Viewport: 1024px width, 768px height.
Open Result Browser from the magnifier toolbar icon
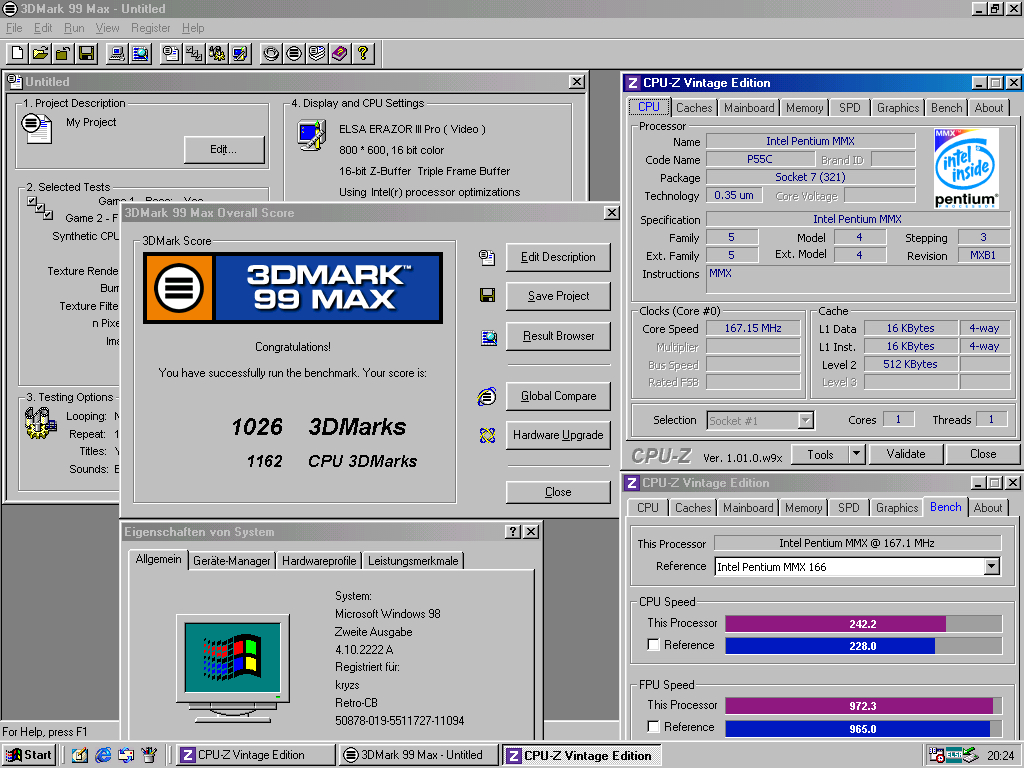140,54
